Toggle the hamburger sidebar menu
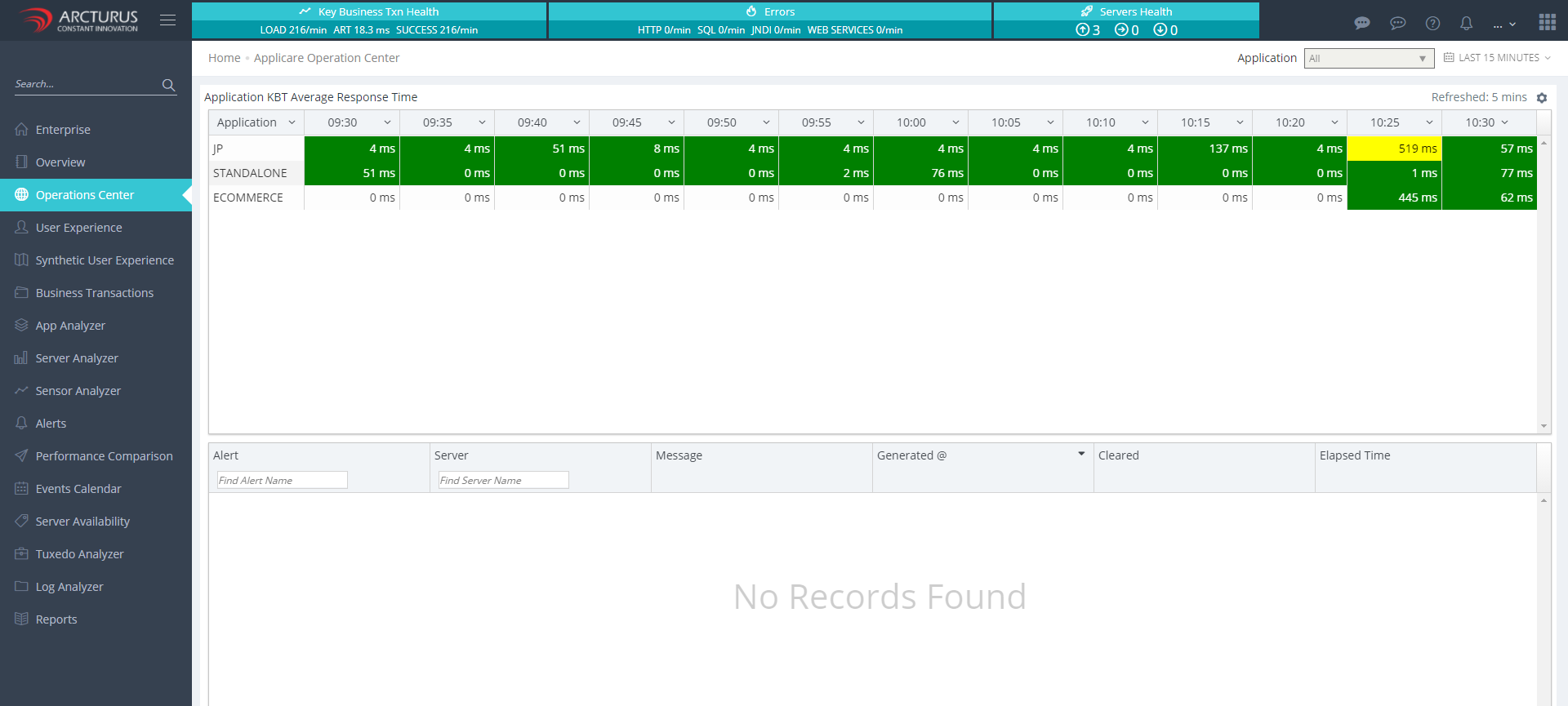Screen dimensions: 1568x706 tap(167, 20)
